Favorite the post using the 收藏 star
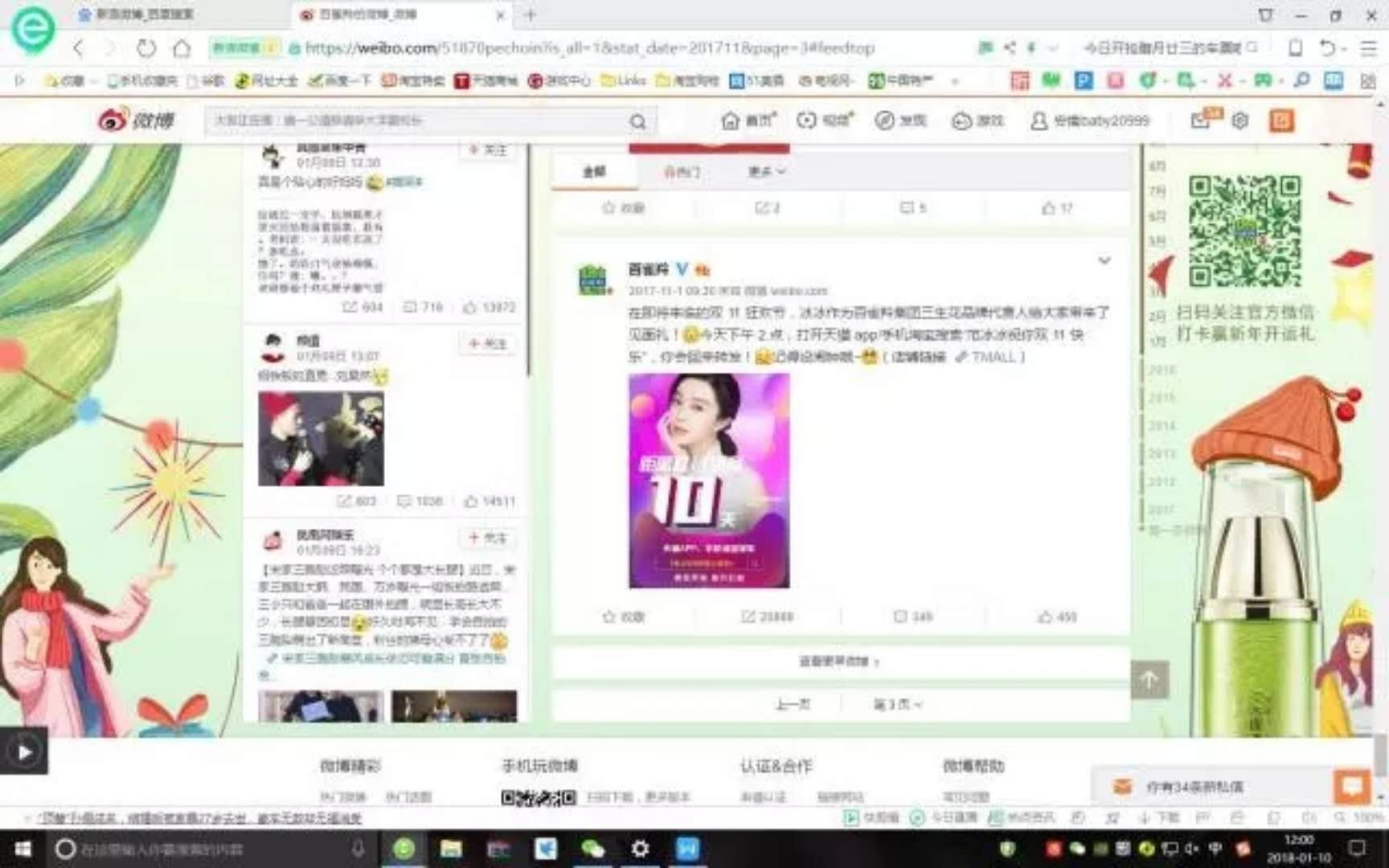Viewport: 1389px width, 868px height. tap(608, 616)
